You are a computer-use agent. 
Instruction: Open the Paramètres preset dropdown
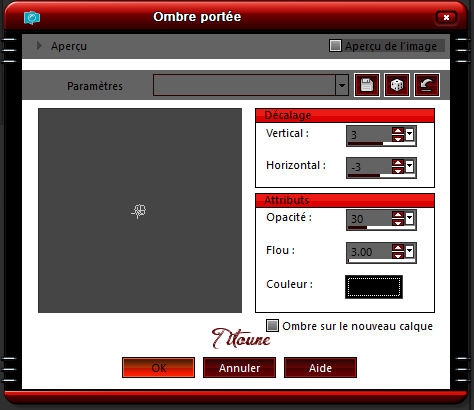pyautogui.click(x=342, y=85)
